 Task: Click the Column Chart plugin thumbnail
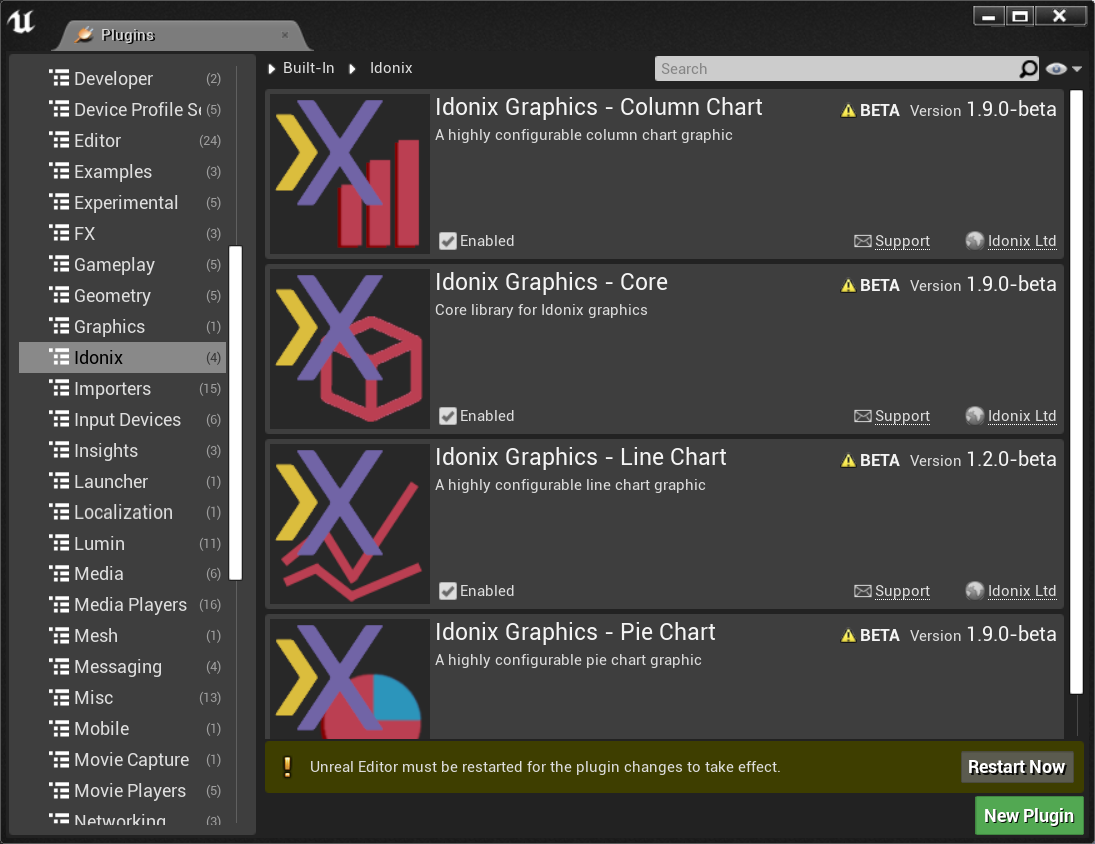350,174
